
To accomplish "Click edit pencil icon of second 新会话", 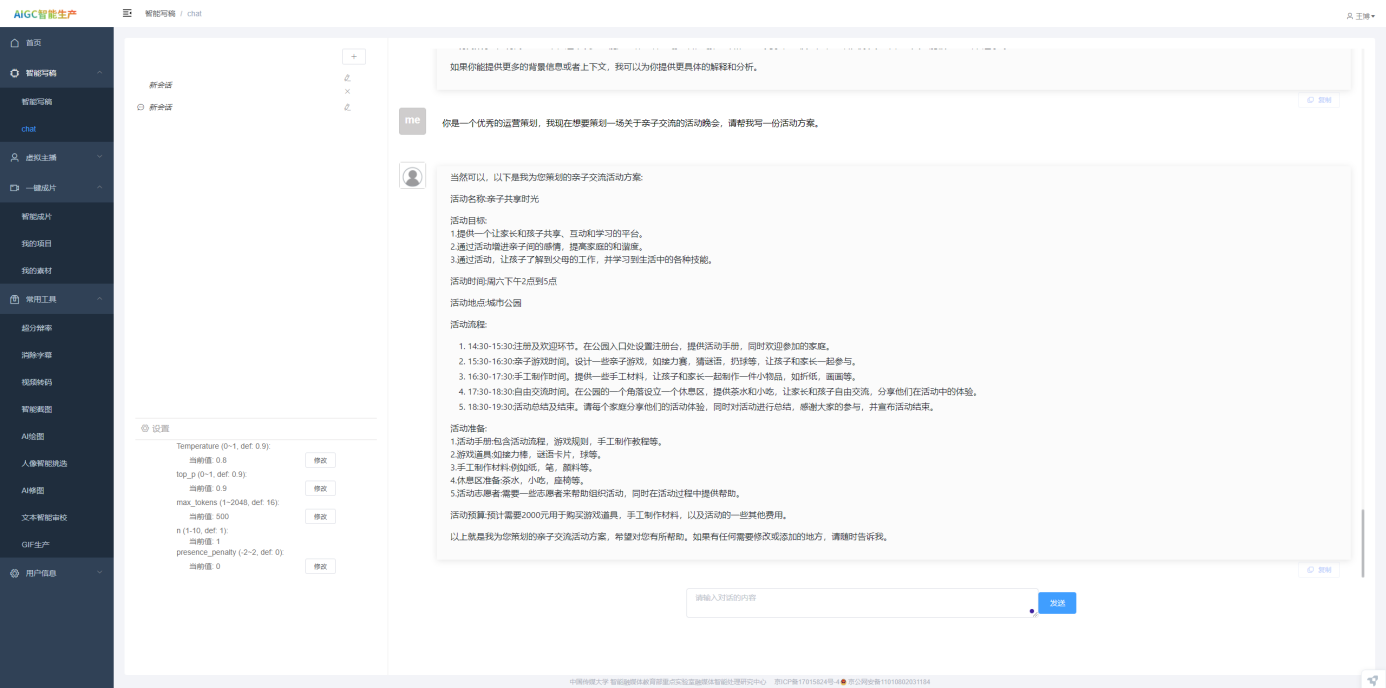I will click(347, 107).
